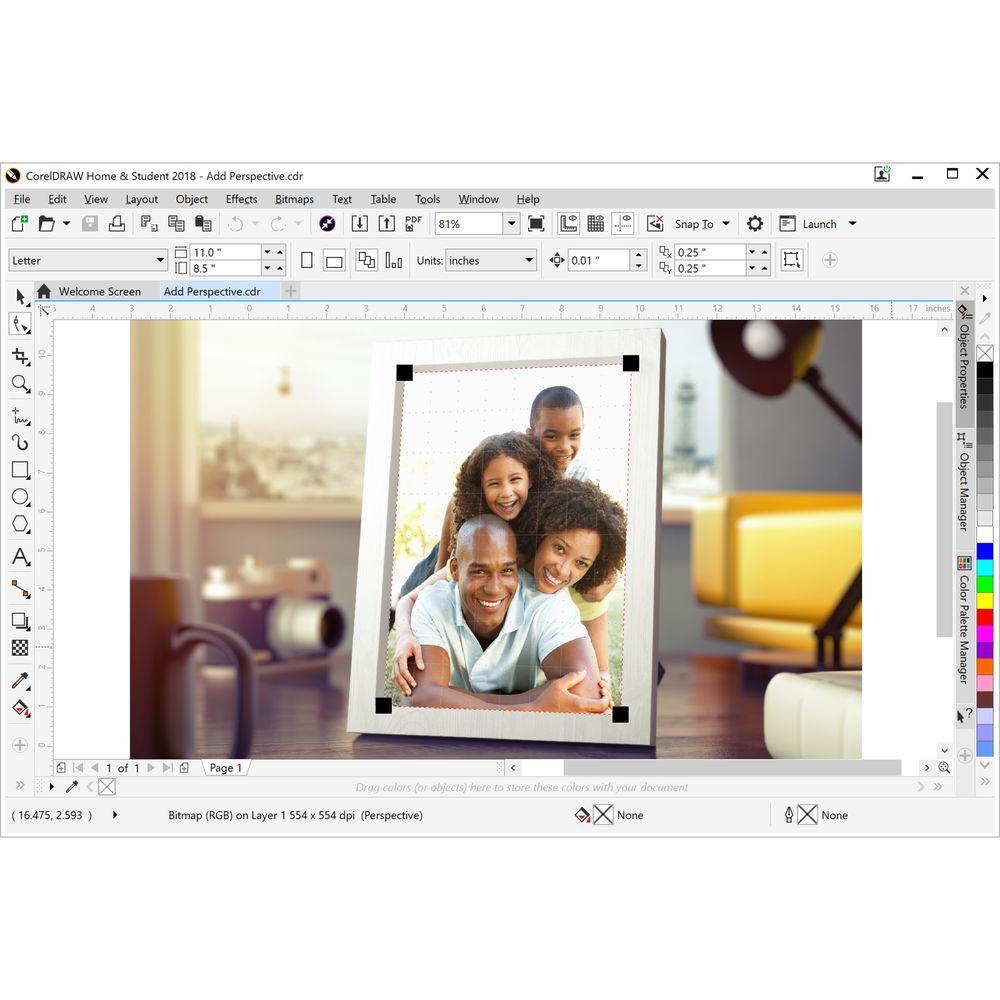Viewport: 1000px width, 1000px height.
Task: Toggle the document grid display
Action: pyautogui.click(x=595, y=223)
